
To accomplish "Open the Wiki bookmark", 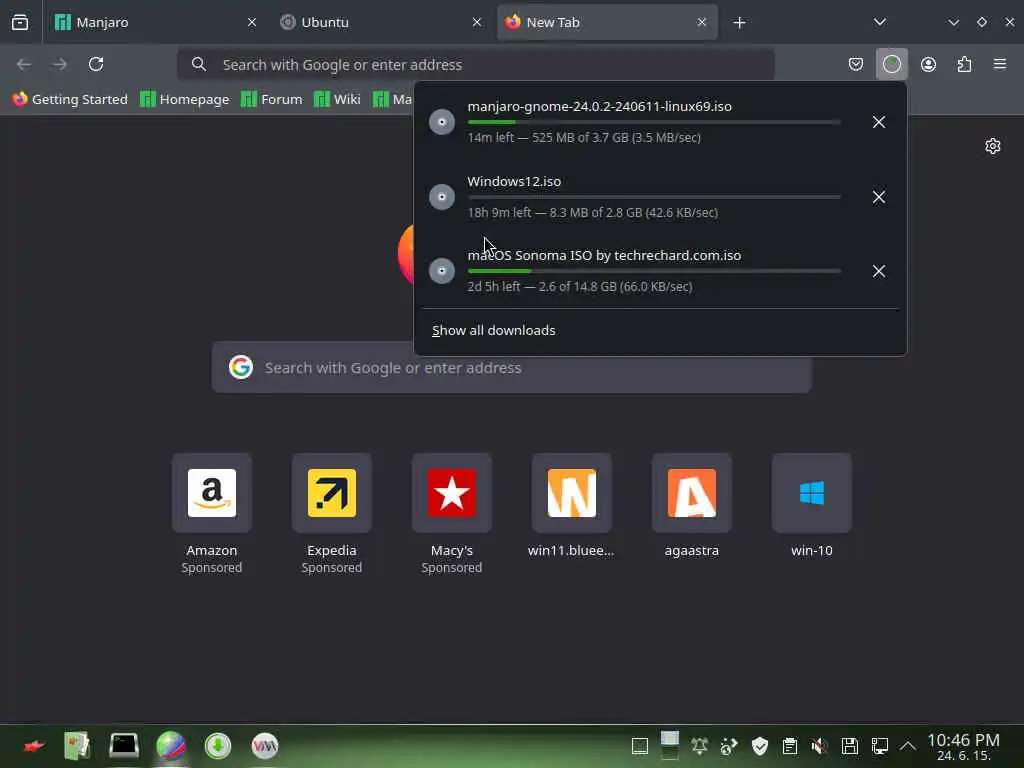I will [x=337, y=99].
